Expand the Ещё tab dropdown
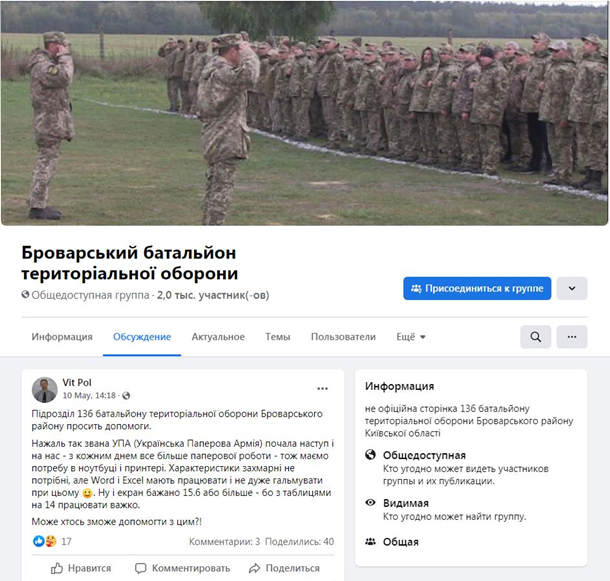 (x=410, y=337)
